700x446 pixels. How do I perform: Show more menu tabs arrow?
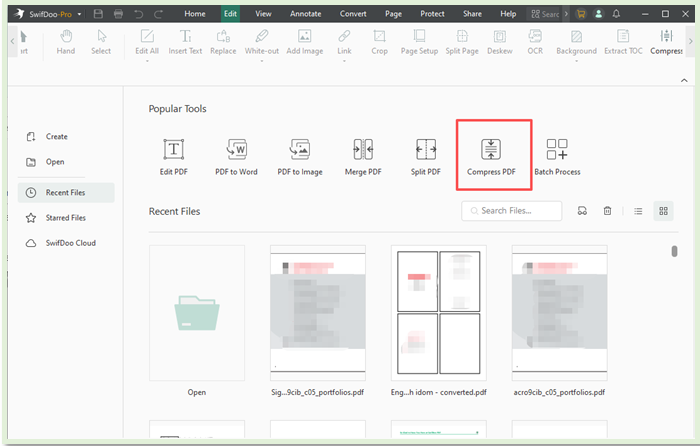(566, 14)
